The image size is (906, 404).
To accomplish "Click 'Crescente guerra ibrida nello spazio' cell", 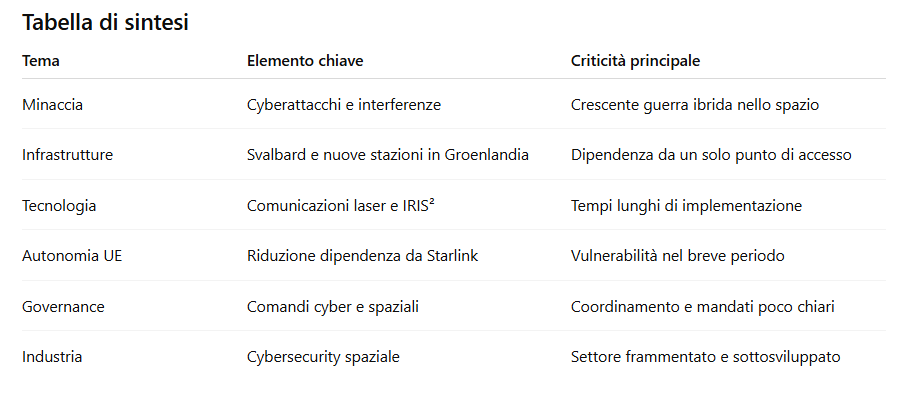I will tap(695, 104).
